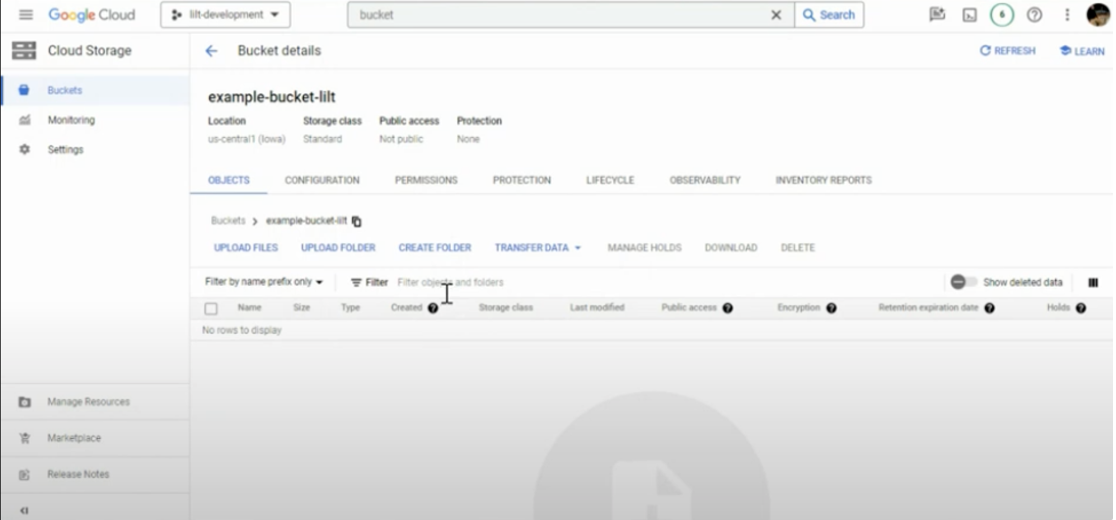Clear the search box with X
Screen dimensions: 1116x520
click(x=776, y=15)
